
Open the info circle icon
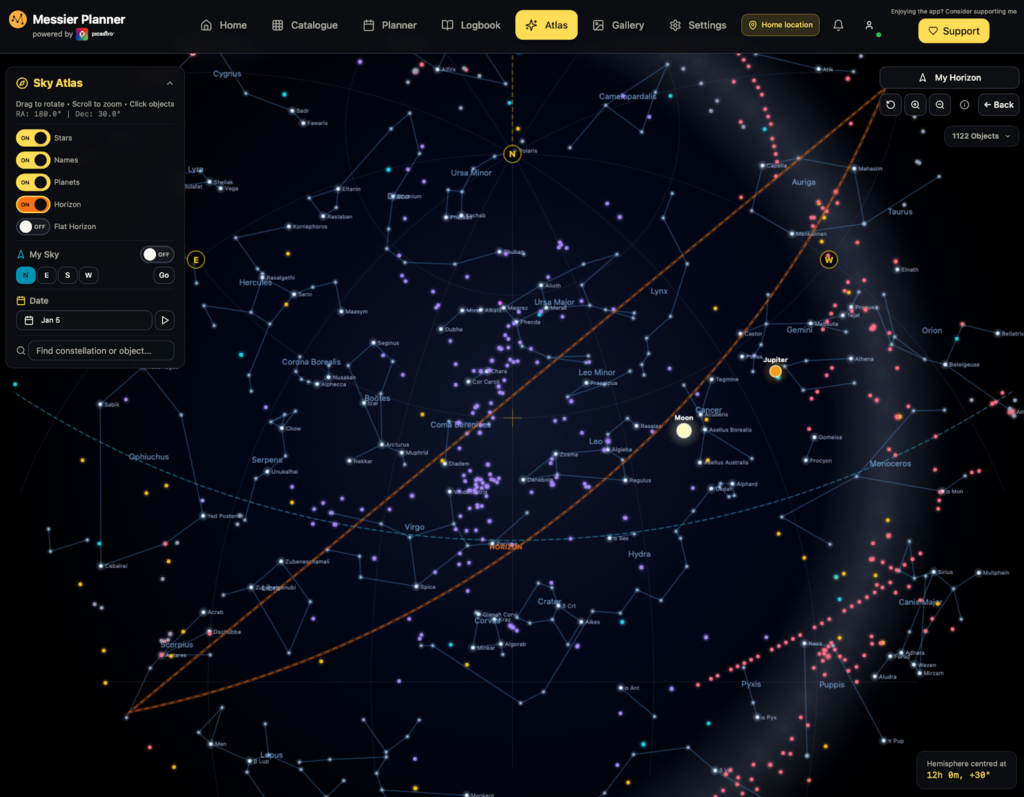click(964, 105)
